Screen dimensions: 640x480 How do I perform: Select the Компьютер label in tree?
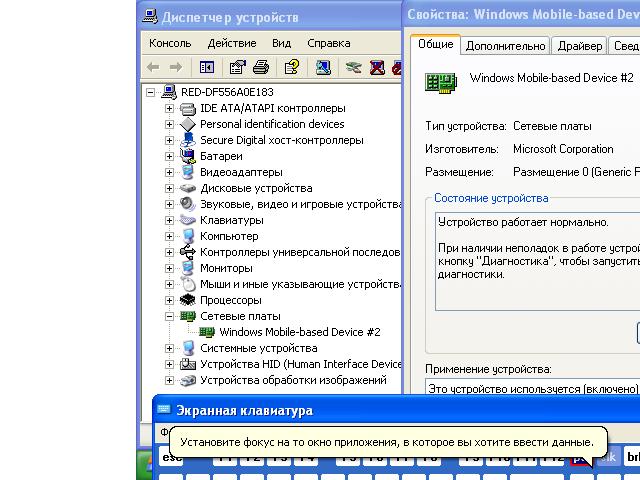[229, 236]
